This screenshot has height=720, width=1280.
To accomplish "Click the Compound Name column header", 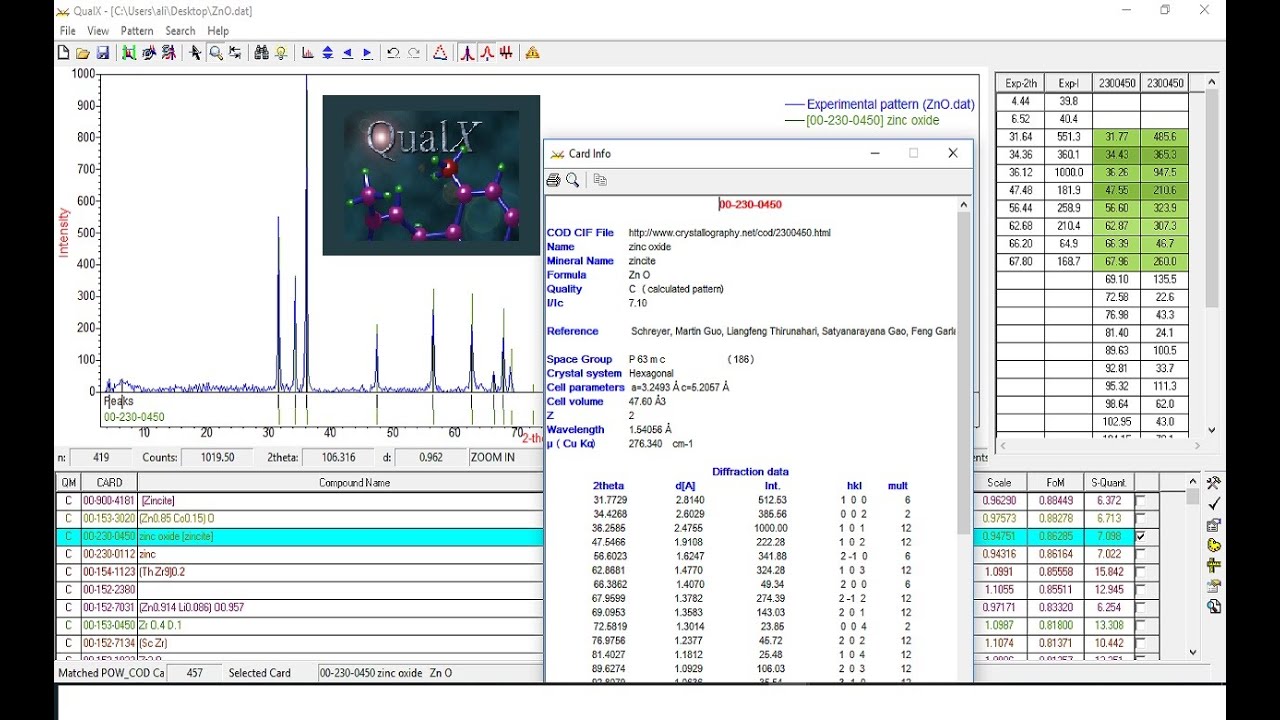I will pyautogui.click(x=354, y=482).
